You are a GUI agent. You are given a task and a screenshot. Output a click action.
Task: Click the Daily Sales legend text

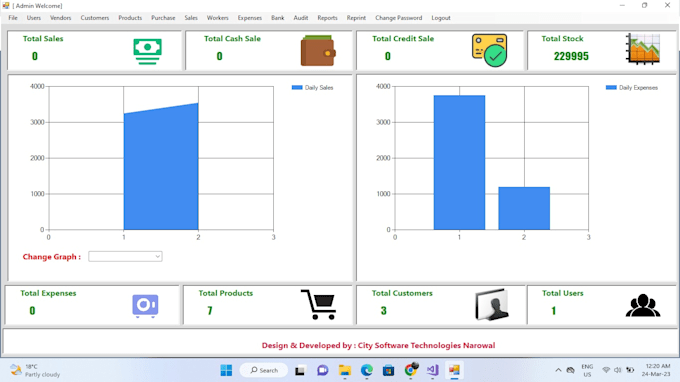pos(319,88)
